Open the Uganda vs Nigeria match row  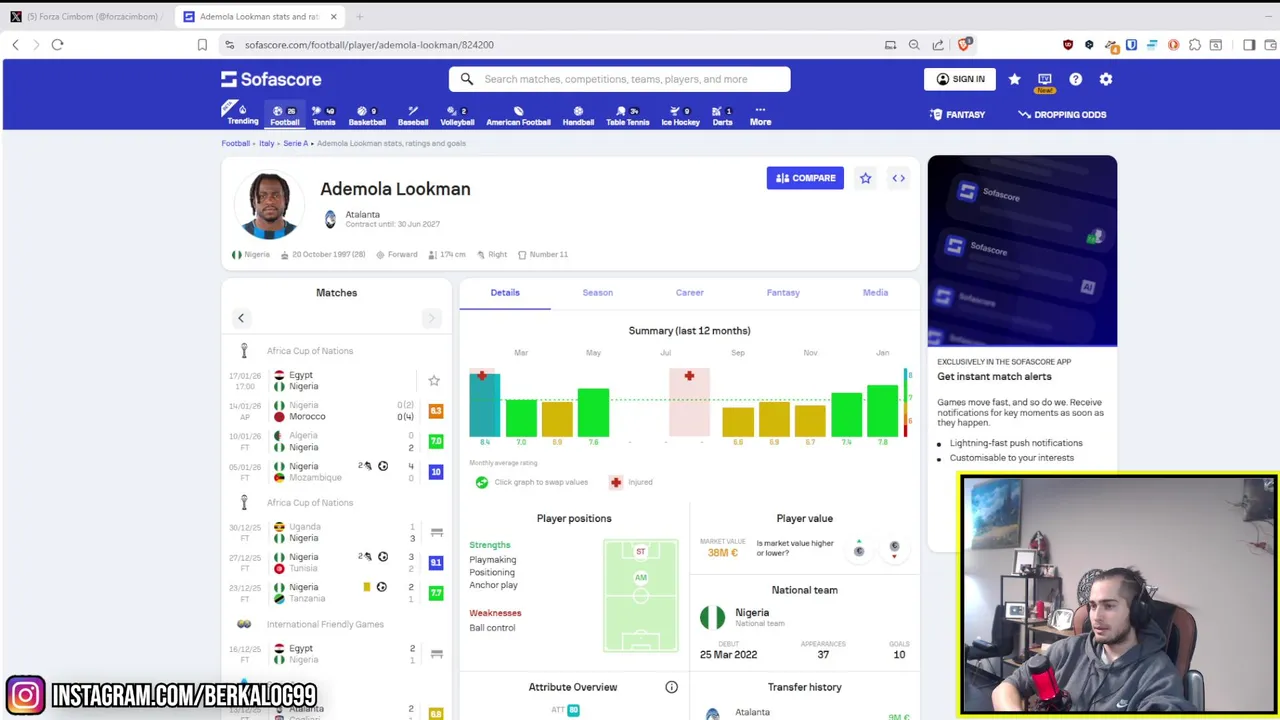coord(336,532)
